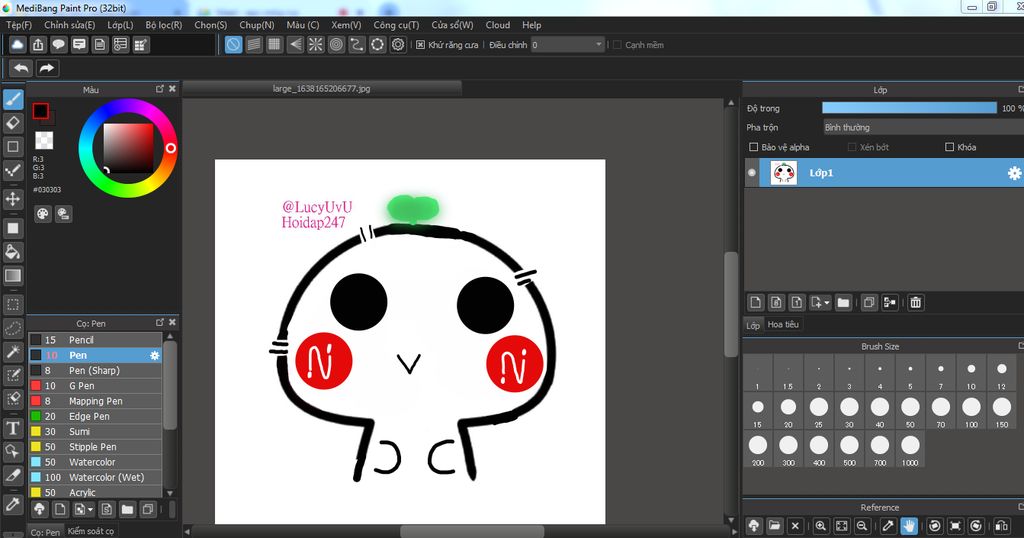Enable parallel lines snap guide

point(254,44)
